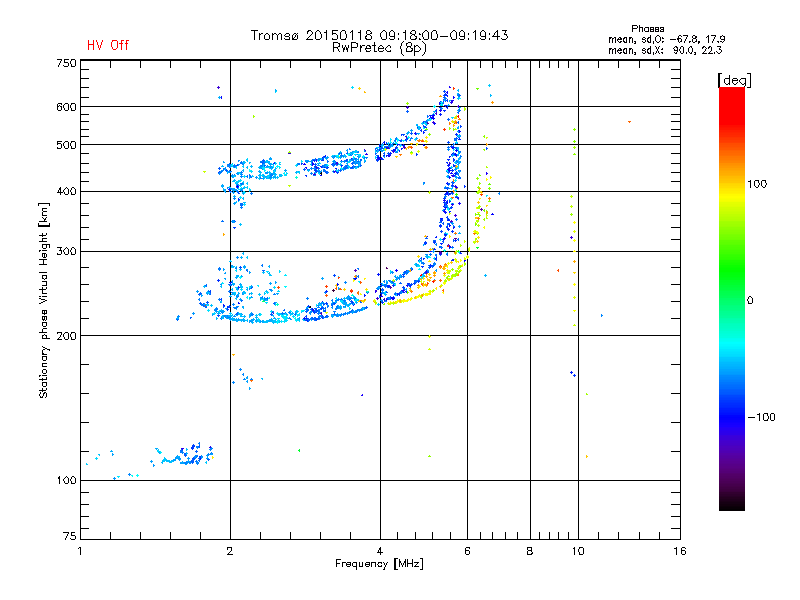Viewport: 800px width, 600px height.
Task: Click the red HV Off label
Action: click(108, 45)
